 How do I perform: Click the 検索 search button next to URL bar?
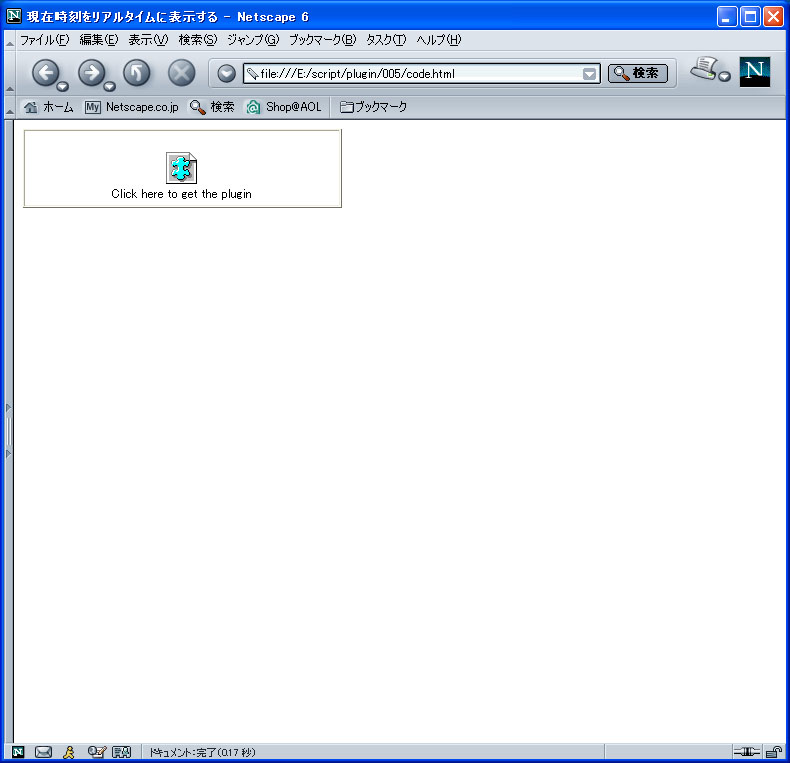pos(637,74)
